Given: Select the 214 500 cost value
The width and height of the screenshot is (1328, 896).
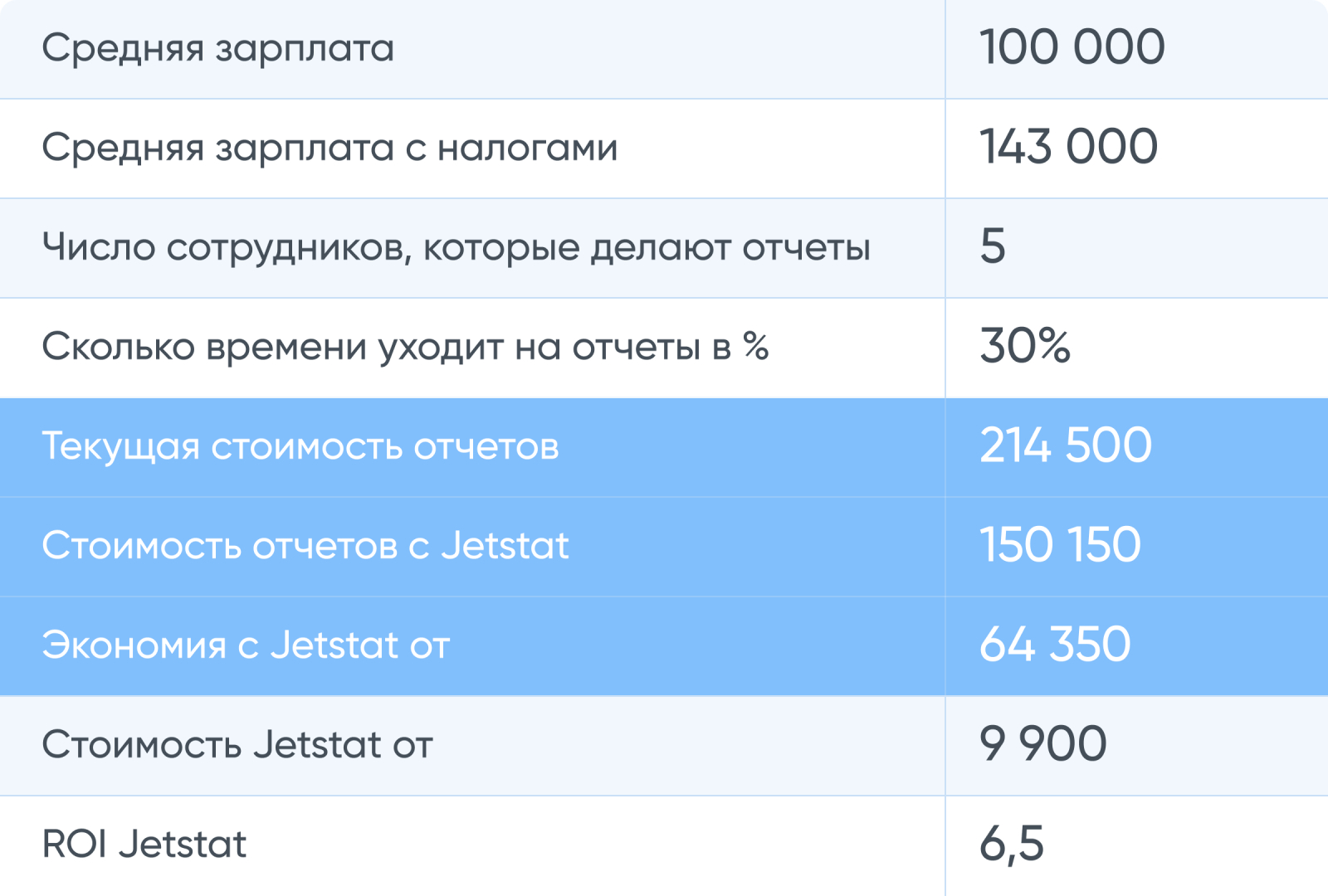Looking at the screenshot, I should coord(1066,446).
